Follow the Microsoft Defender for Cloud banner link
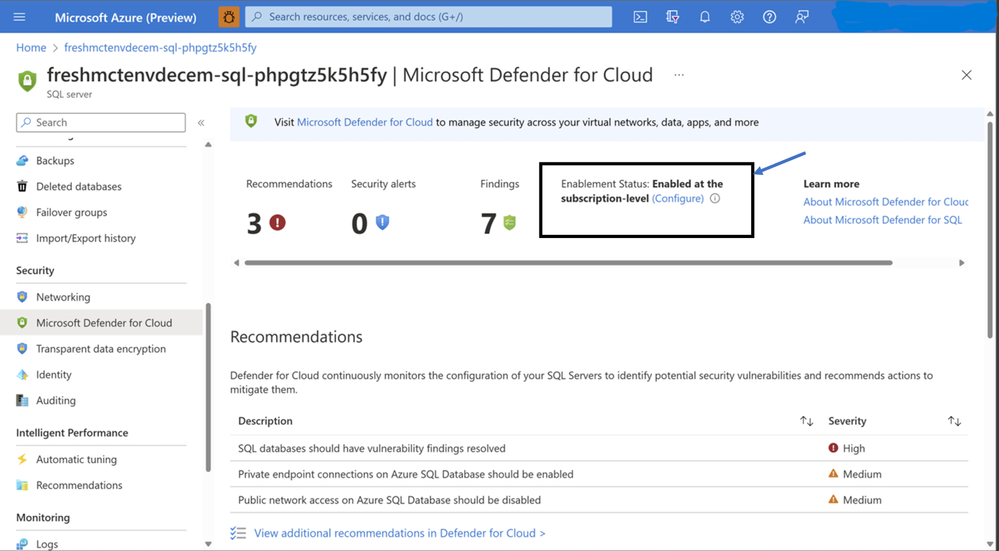999x551 pixels. tap(364, 122)
